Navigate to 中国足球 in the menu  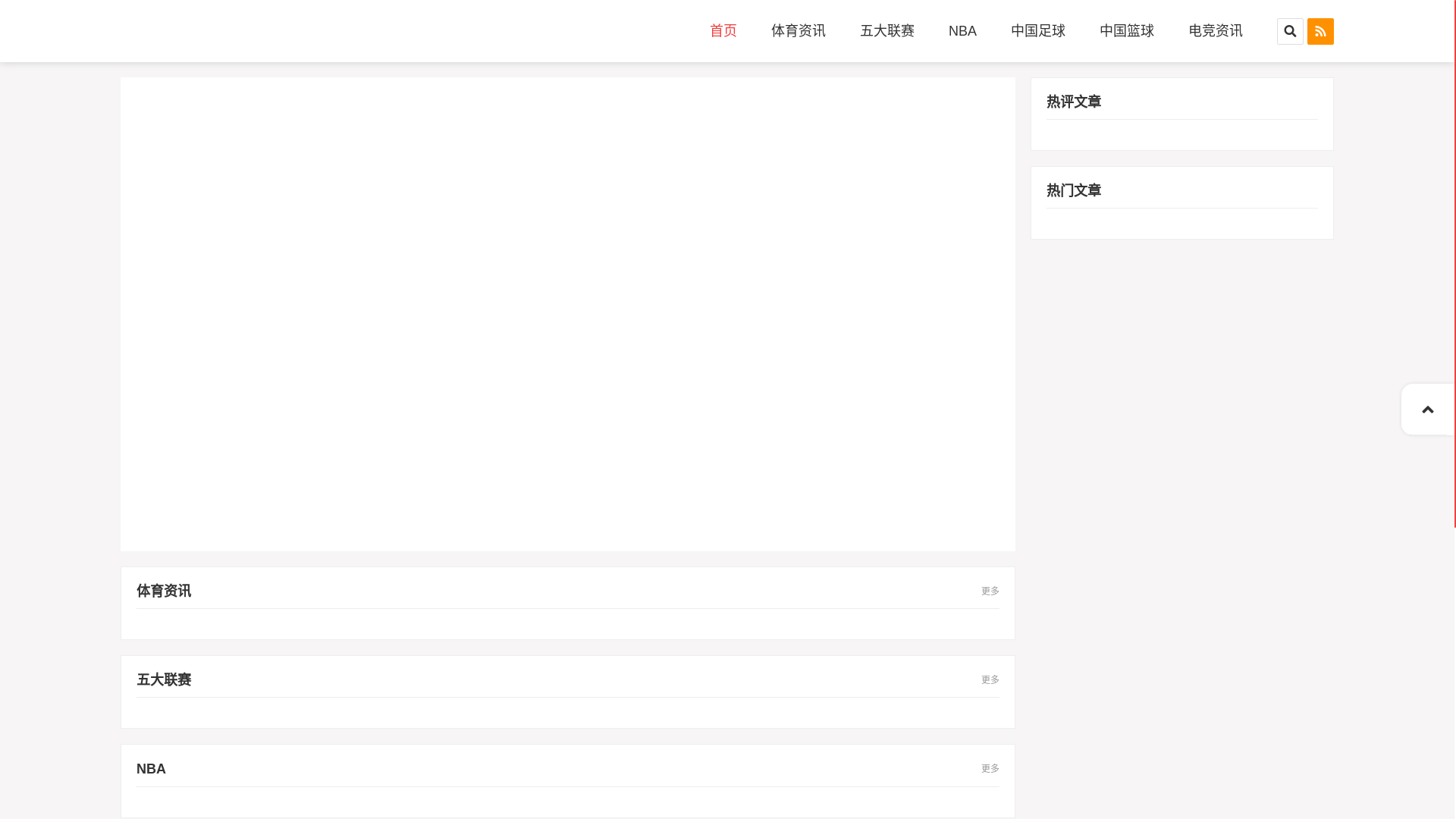(1037, 31)
